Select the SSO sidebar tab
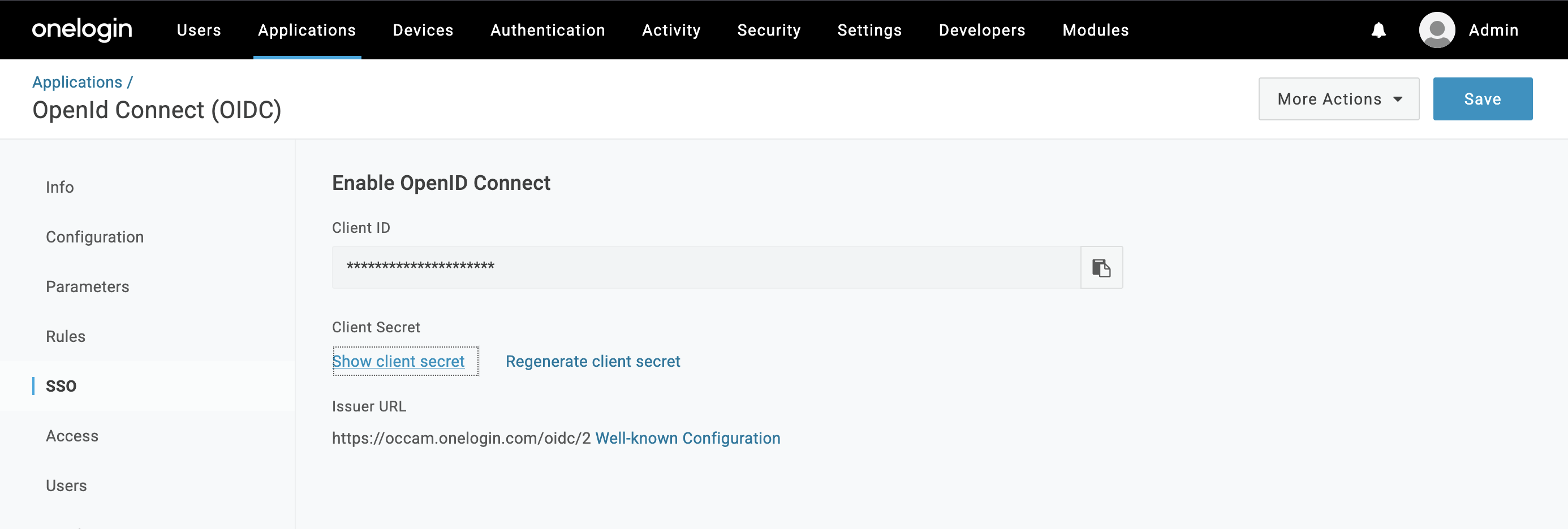The height and width of the screenshot is (529, 1568). [x=61, y=386]
